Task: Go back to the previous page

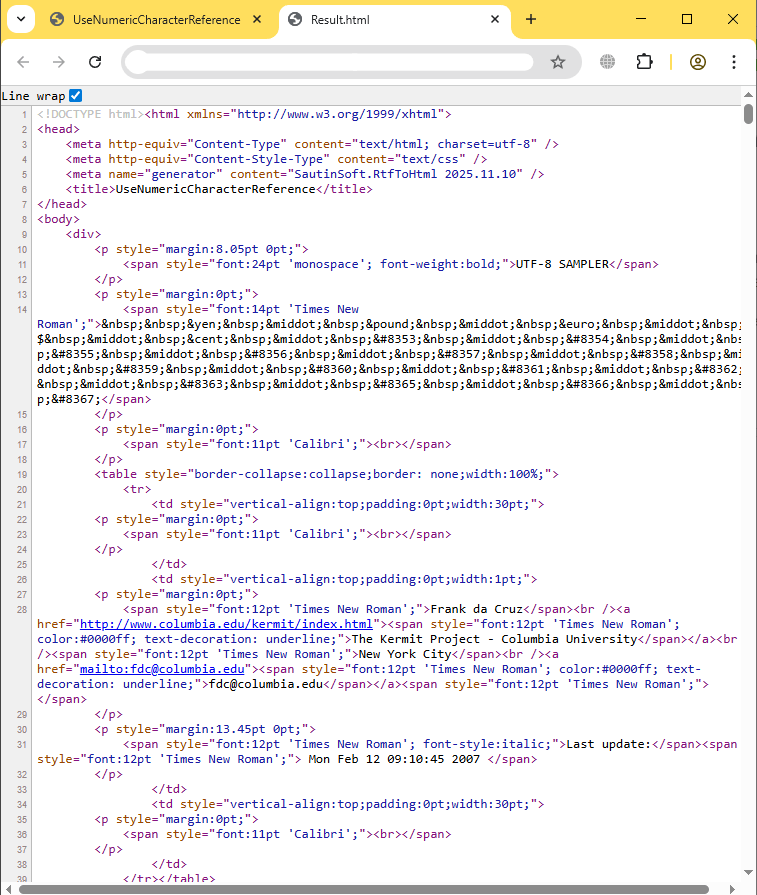Action: pyautogui.click(x=23, y=62)
